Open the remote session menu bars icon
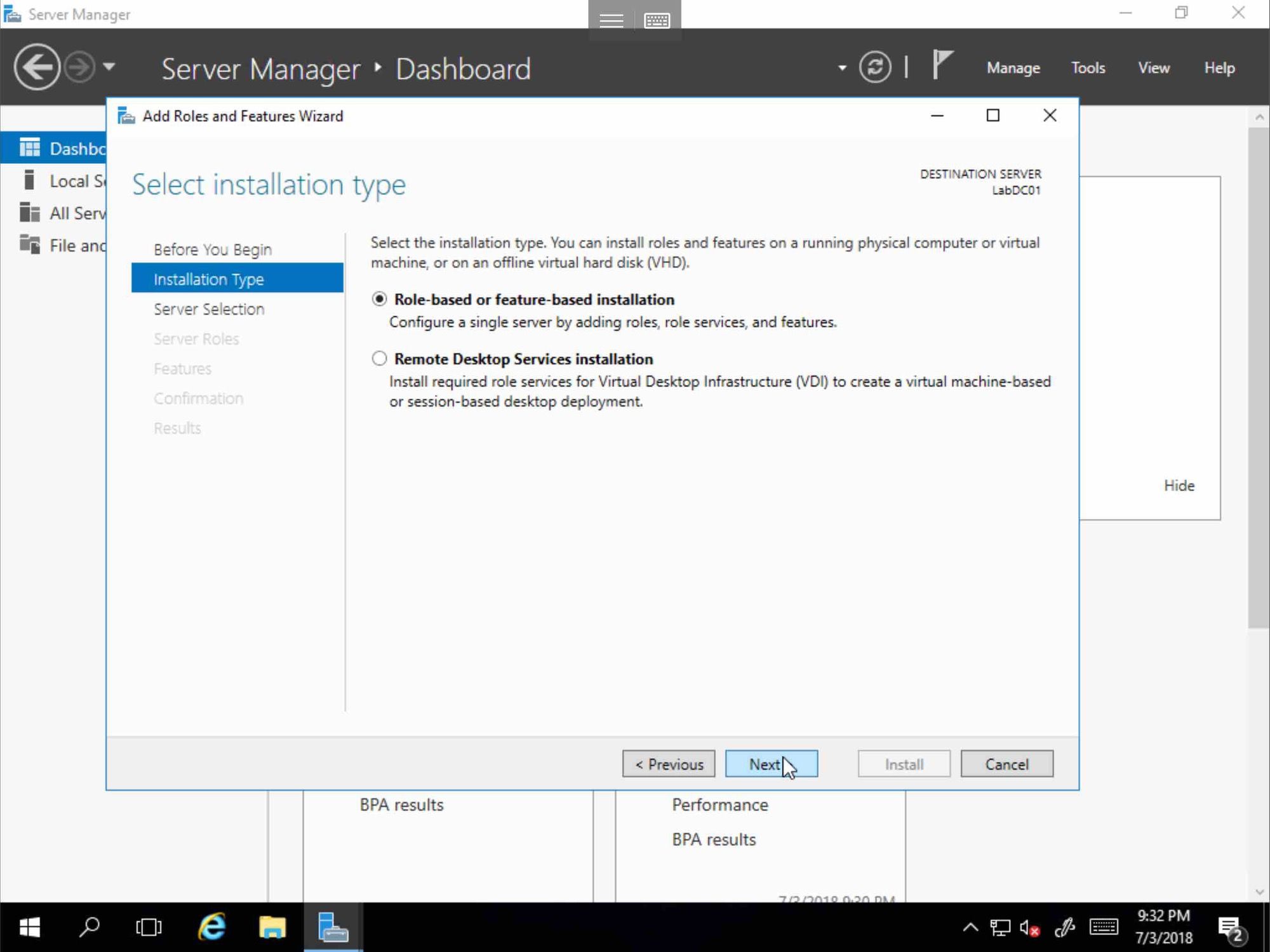 point(611,20)
